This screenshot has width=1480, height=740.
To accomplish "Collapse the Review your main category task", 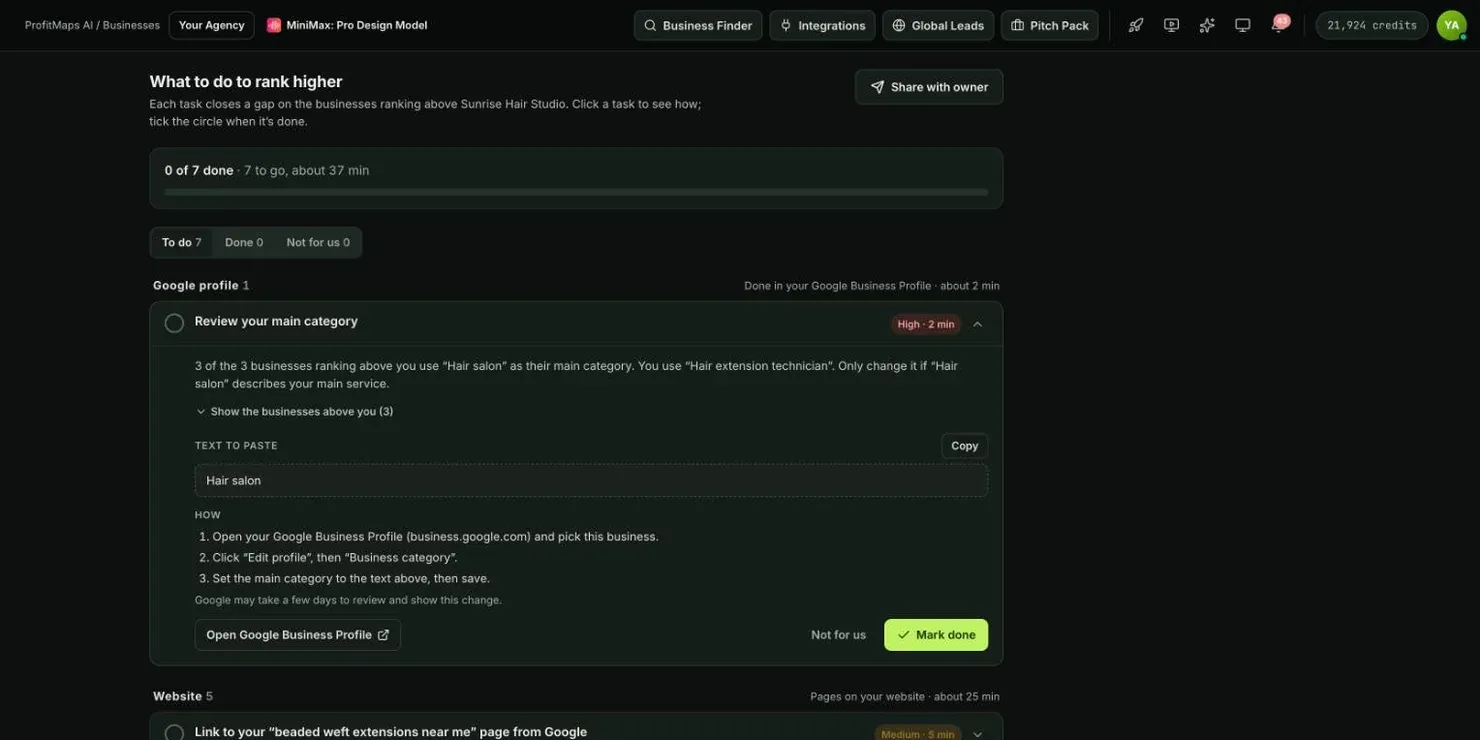I will tap(978, 324).
